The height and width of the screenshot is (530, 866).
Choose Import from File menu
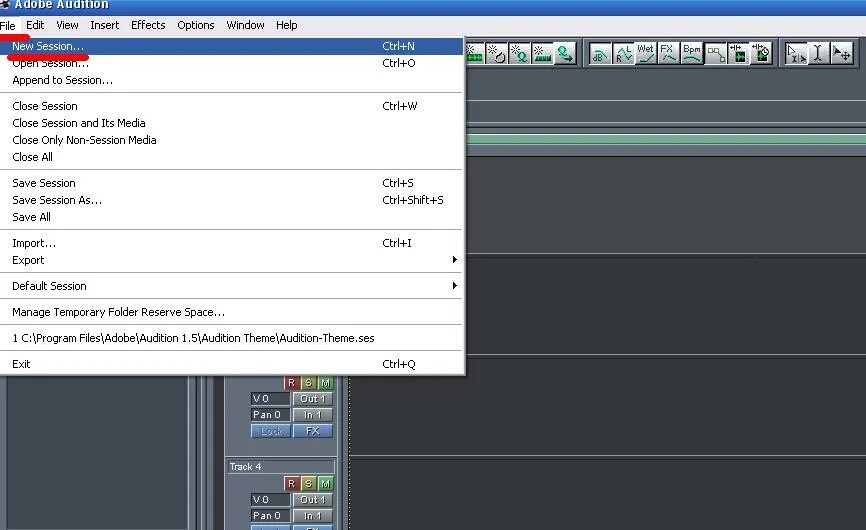click(231, 243)
